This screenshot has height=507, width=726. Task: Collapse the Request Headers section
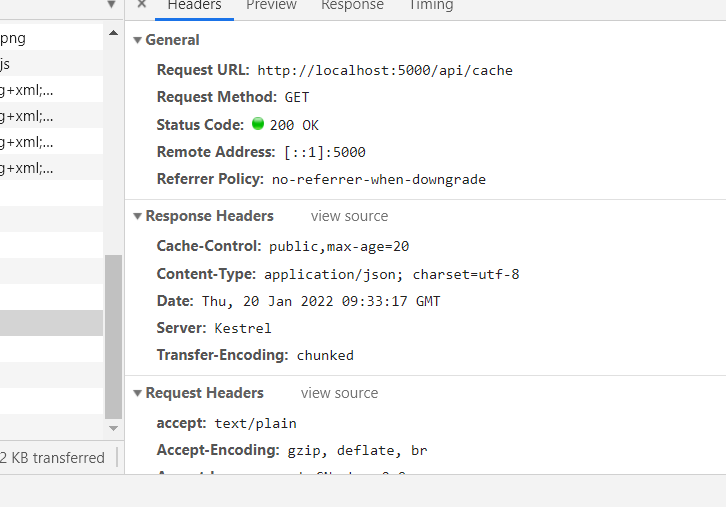click(x=137, y=393)
